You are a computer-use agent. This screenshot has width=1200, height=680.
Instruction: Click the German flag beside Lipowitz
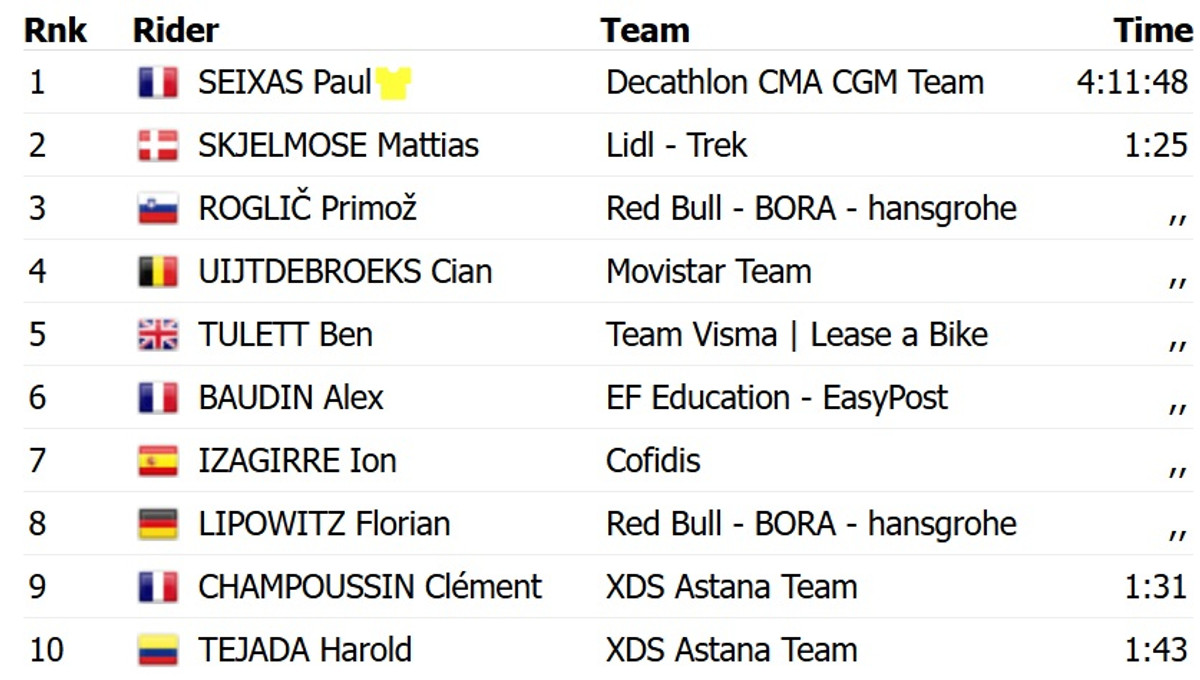158,524
